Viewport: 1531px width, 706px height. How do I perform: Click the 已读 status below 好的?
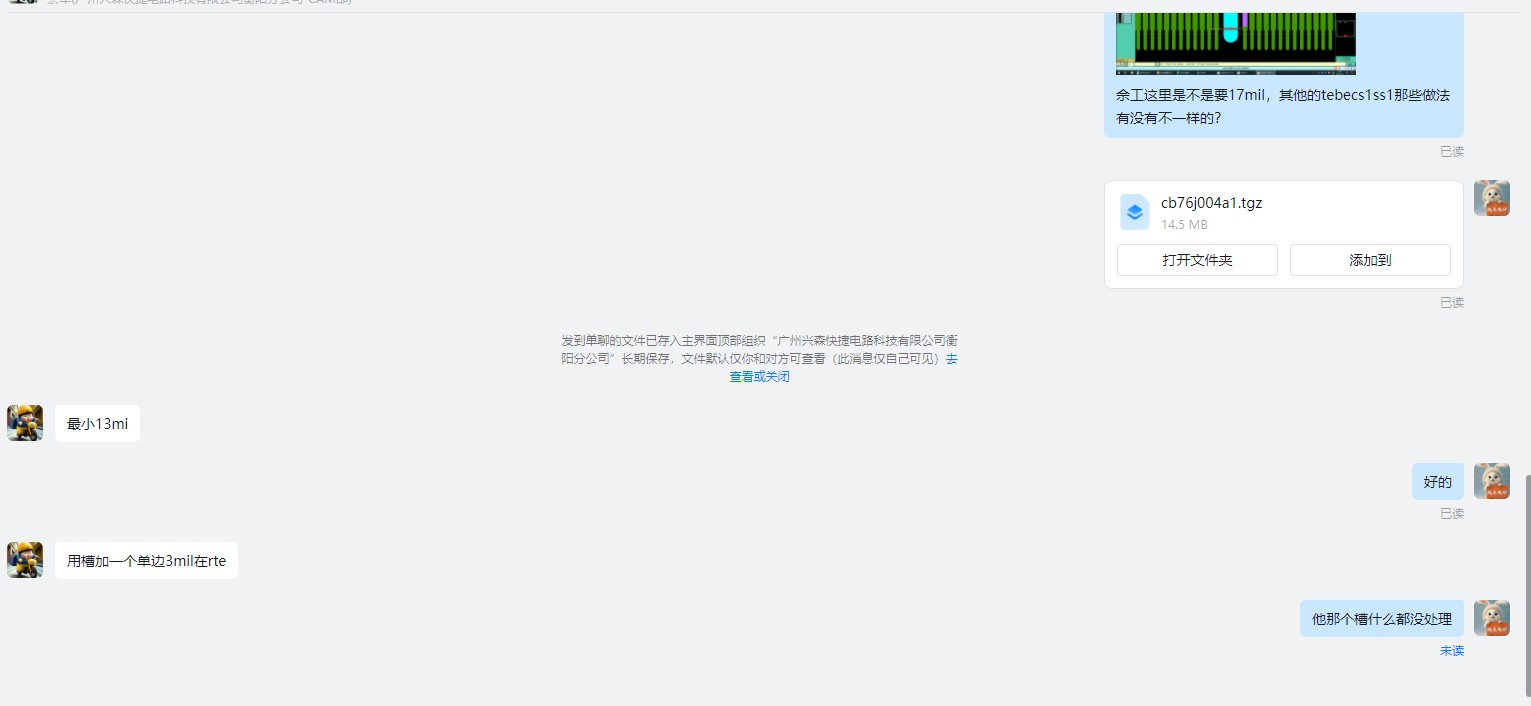click(x=1452, y=513)
